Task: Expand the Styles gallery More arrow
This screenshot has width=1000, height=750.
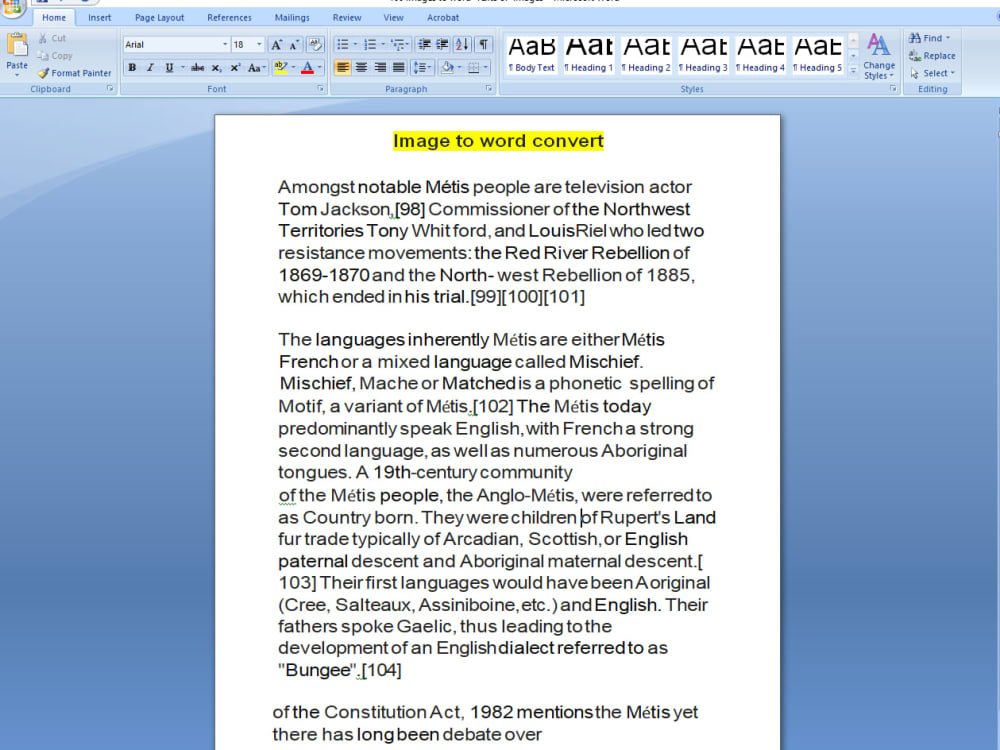Action: (x=853, y=70)
